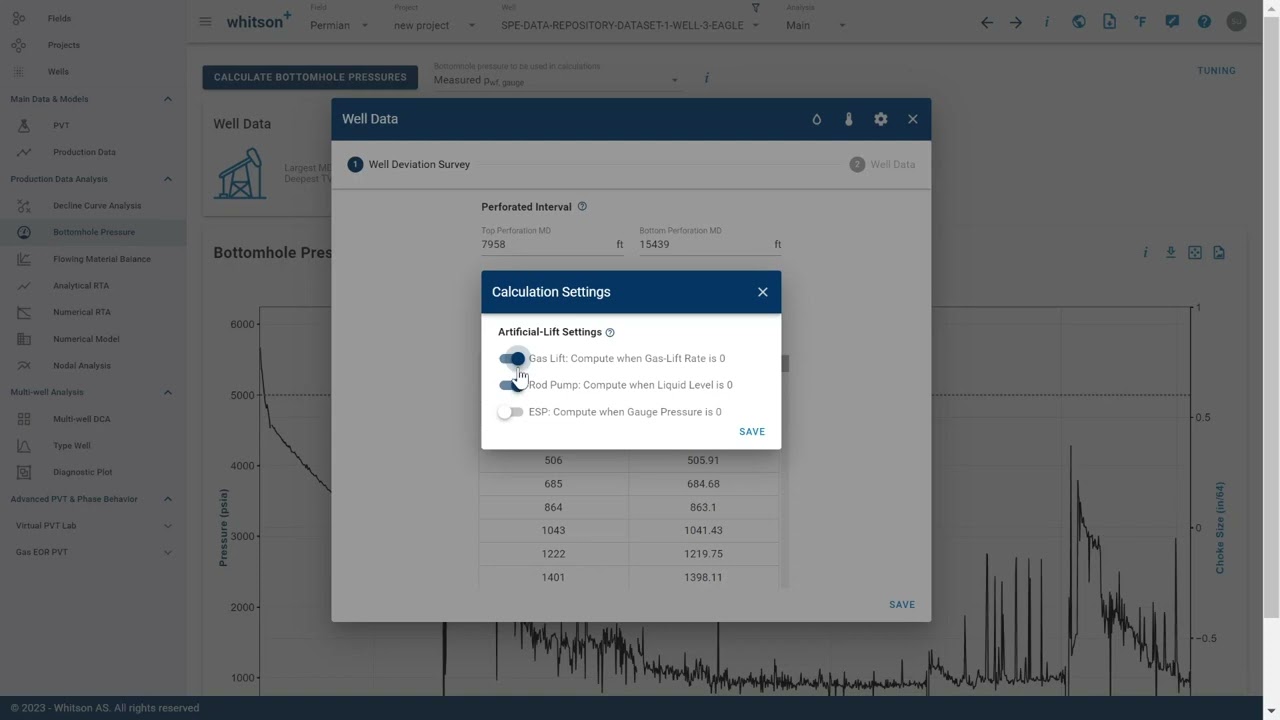Click the globe icon in top bar

point(1079,22)
